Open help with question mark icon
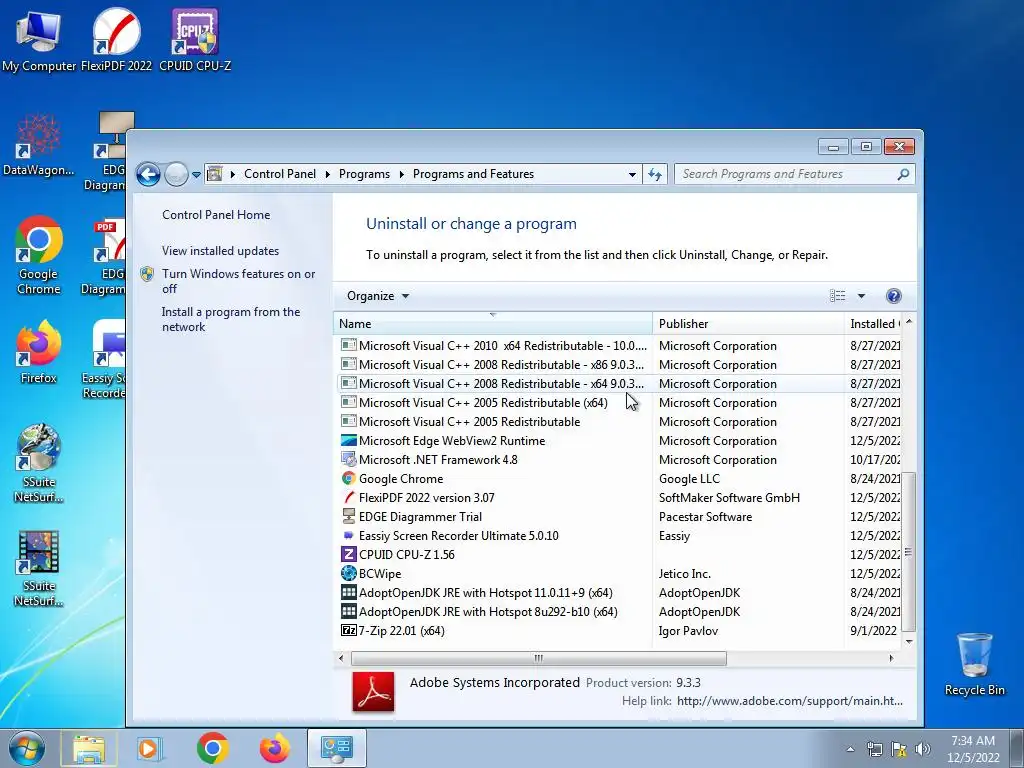 click(893, 296)
